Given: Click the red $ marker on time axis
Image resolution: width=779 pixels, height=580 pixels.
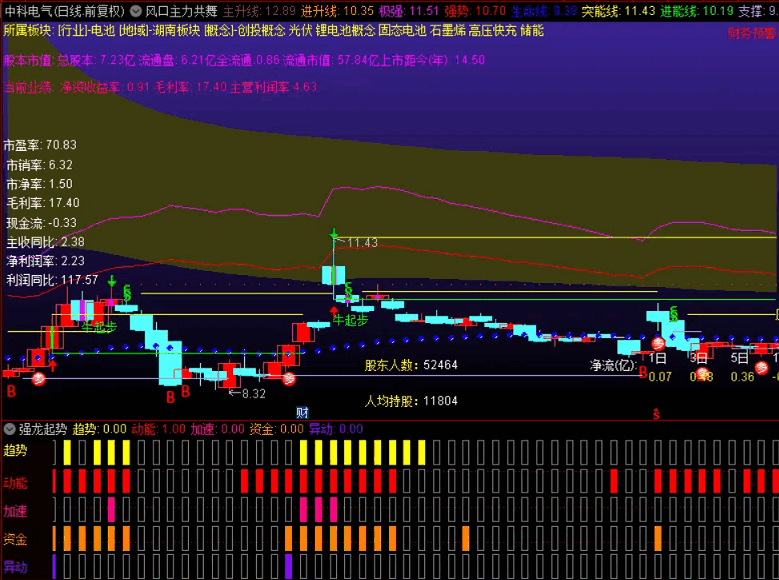Looking at the screenshot, I should [x=656, y=414].
